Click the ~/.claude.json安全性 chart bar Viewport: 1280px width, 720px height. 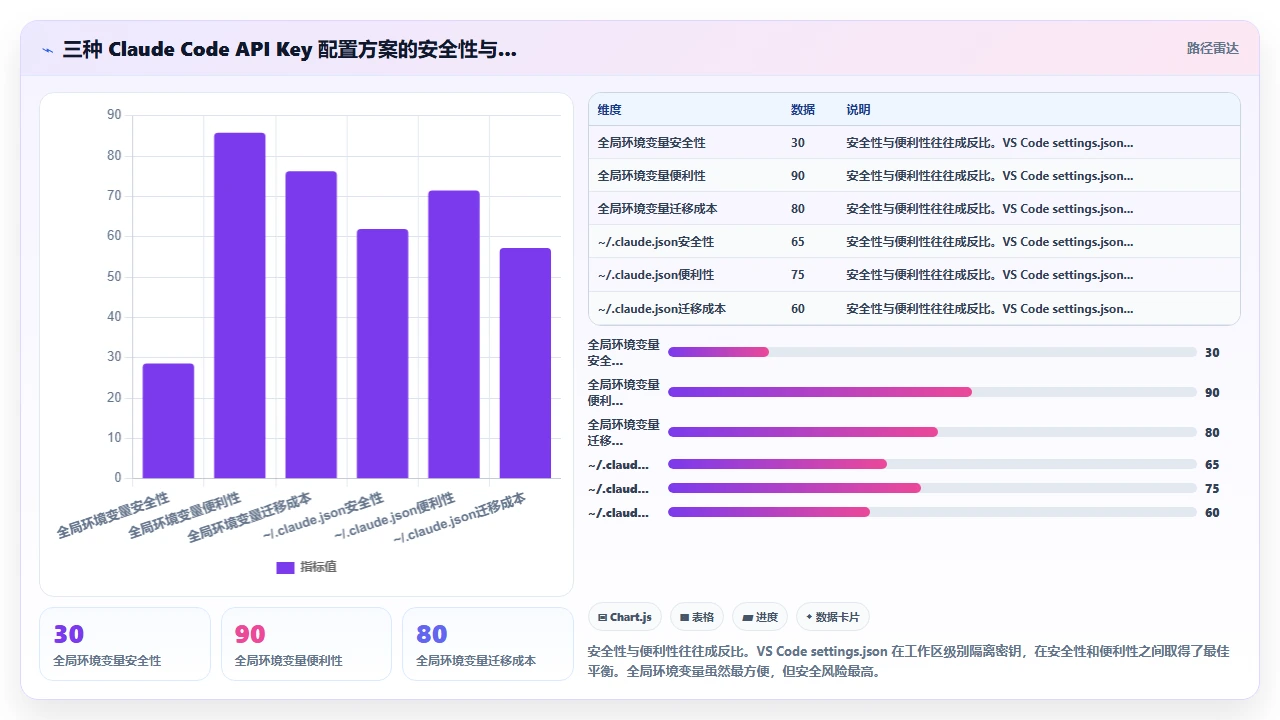[x=383, y=354]
